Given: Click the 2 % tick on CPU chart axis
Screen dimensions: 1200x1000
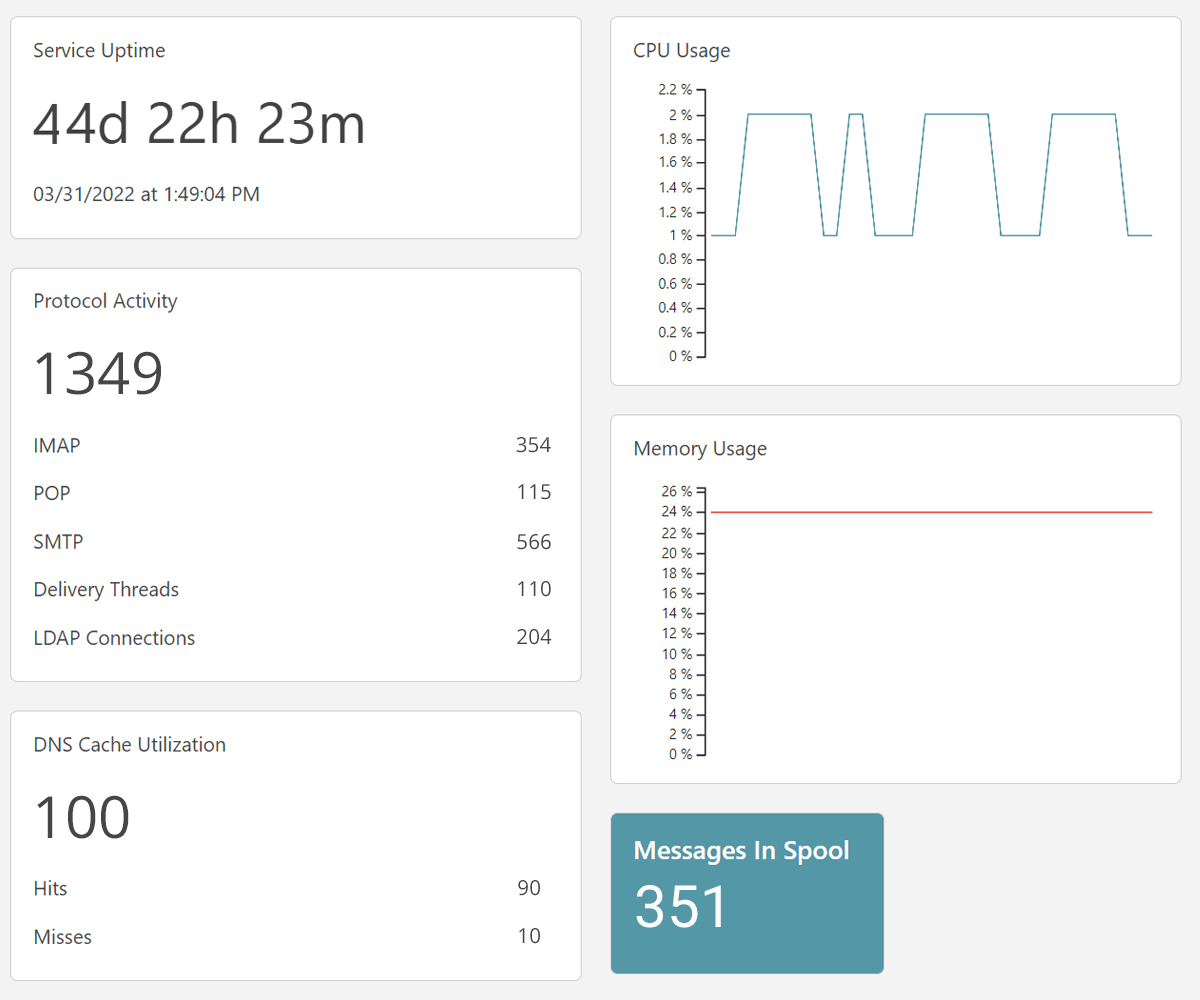Looking at the screenshot, I should 680,115.
